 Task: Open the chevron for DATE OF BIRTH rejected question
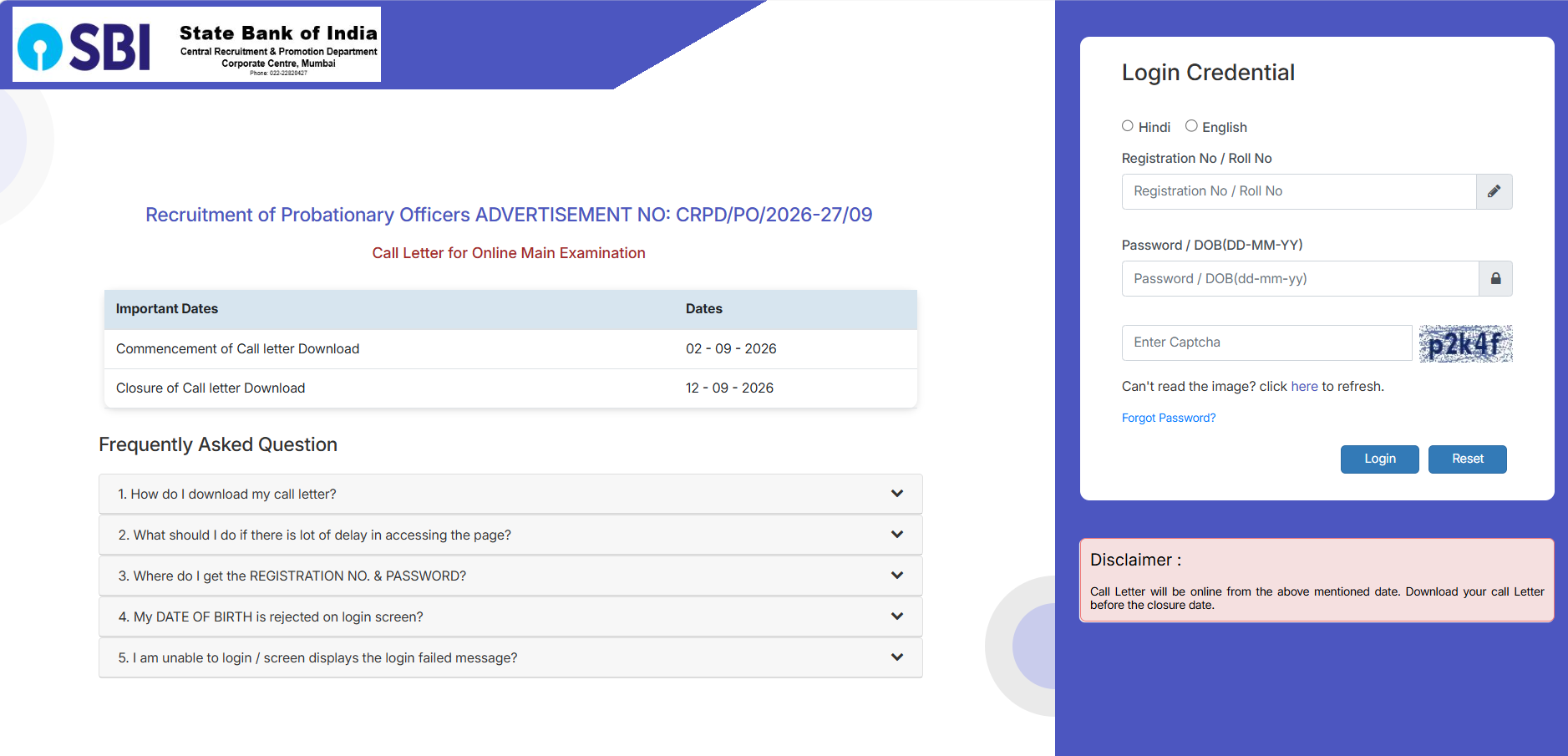pyautogui.click(x=897, y=616)
